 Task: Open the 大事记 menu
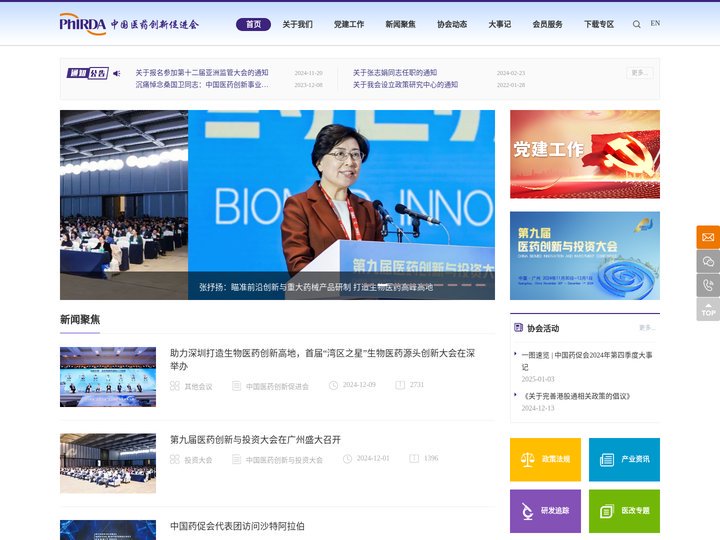(x=500, y=24)
